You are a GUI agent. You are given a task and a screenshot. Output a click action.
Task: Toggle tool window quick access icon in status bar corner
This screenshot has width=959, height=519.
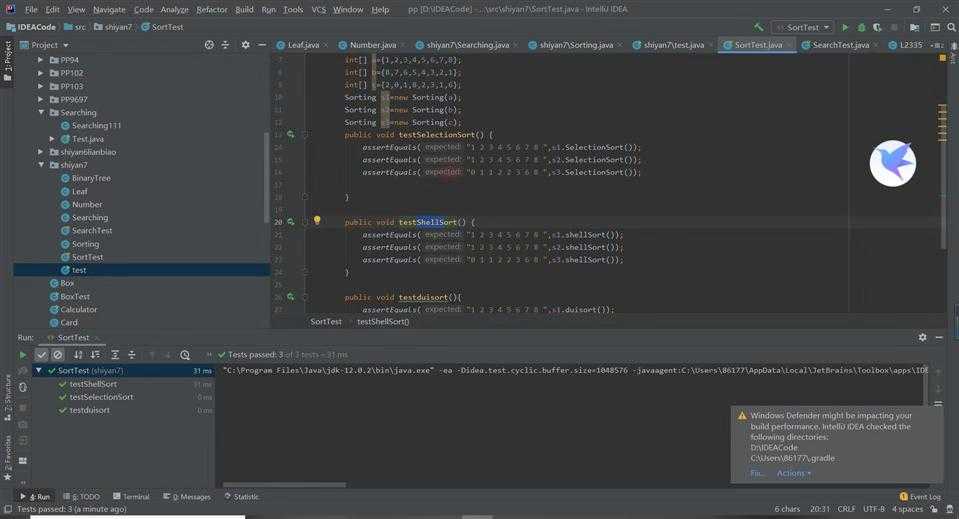coord(8,509)
